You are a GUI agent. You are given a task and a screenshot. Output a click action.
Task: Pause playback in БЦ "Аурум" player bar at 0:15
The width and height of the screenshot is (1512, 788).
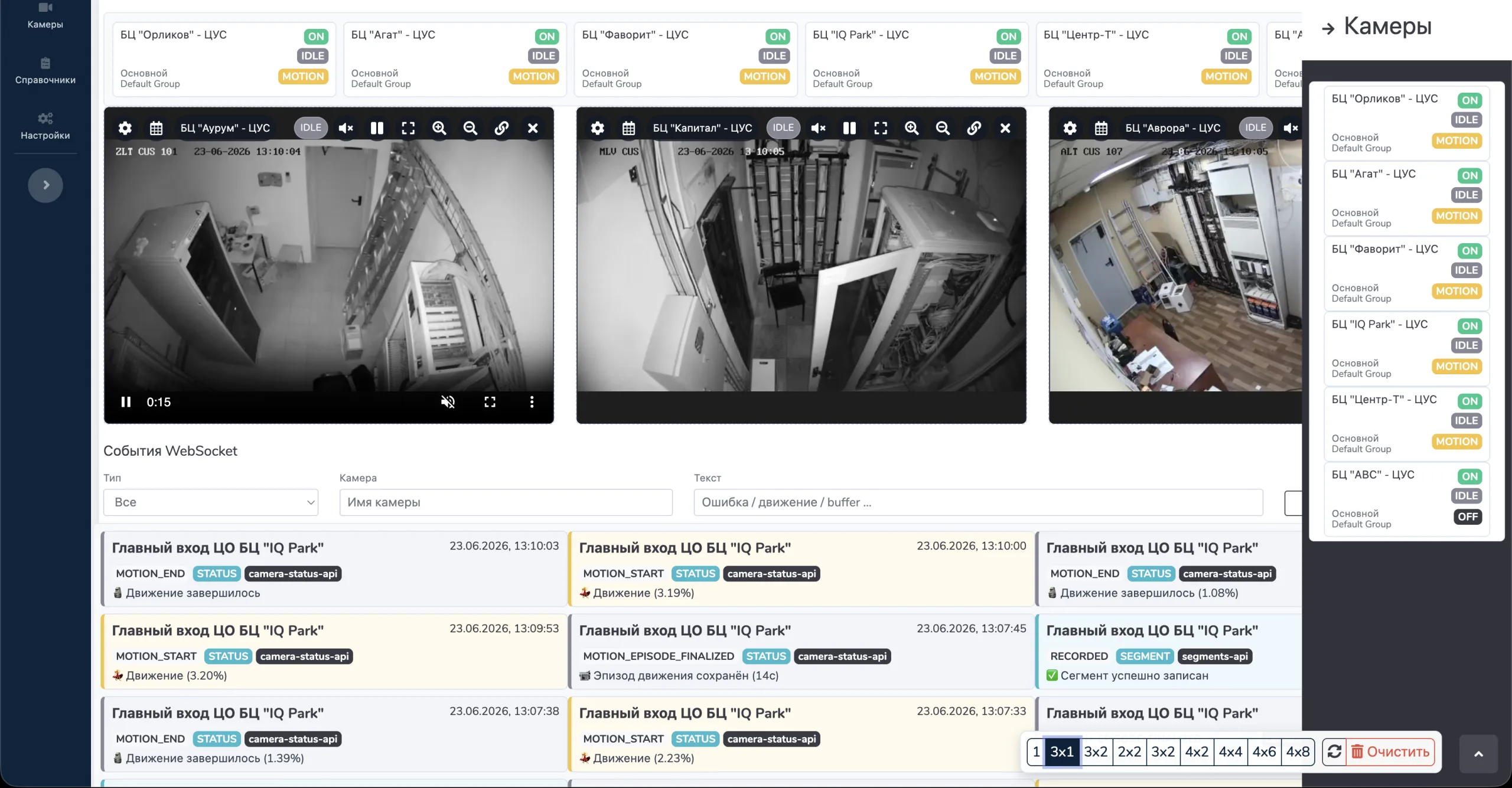[126, 402]
